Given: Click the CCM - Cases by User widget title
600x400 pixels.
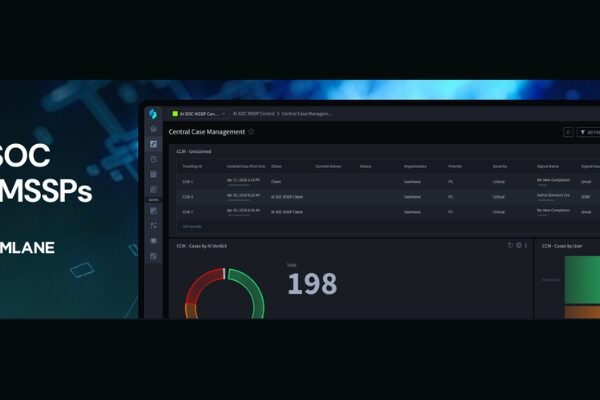Looking at the screenshot, I should [x=562, y=246].
